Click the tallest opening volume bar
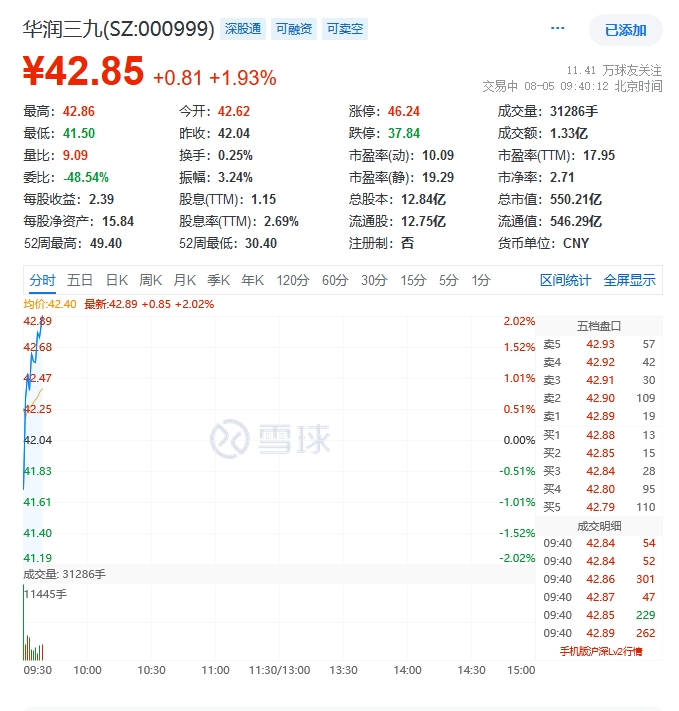 point(24,622)
